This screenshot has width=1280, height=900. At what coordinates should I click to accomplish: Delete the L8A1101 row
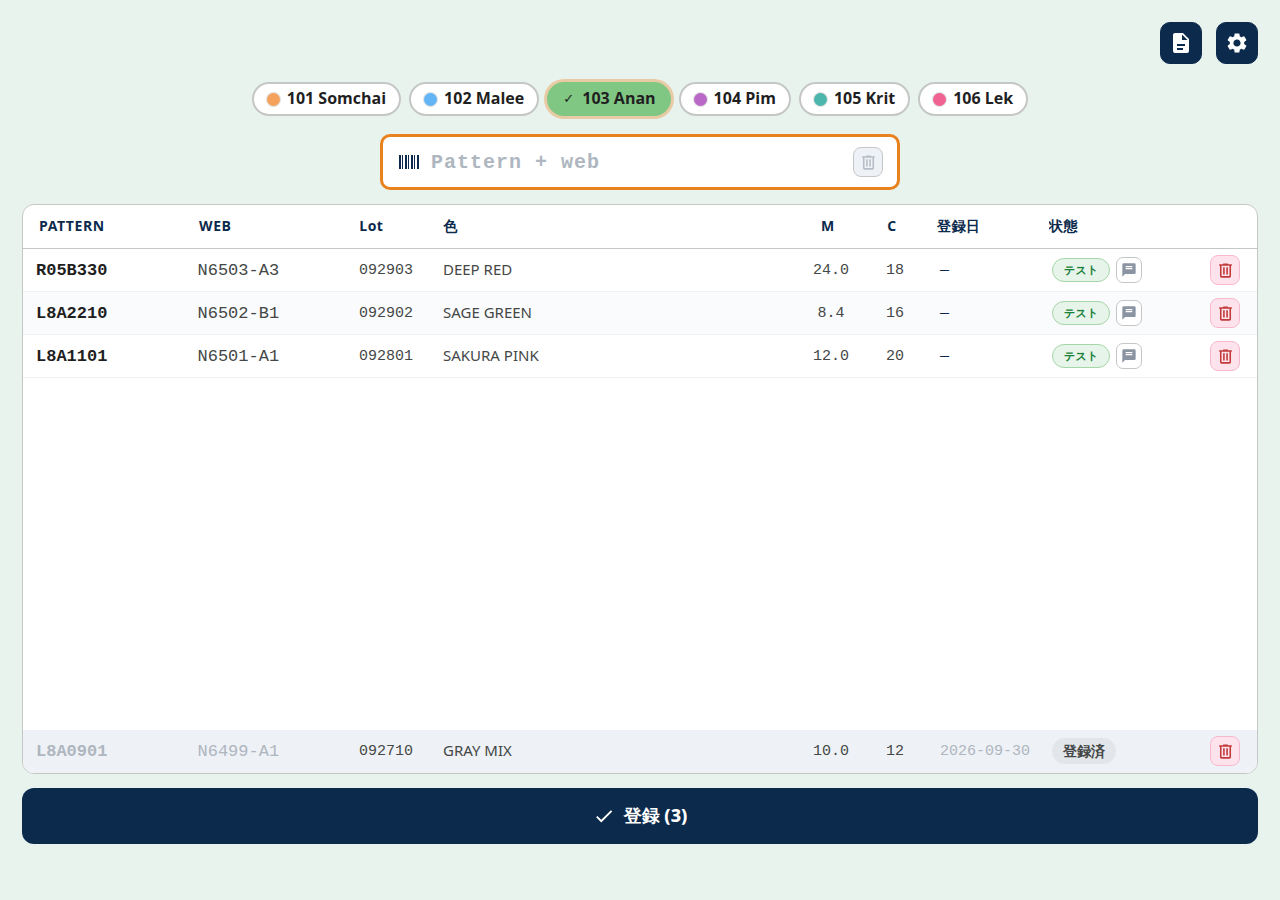pos(1225,356)
